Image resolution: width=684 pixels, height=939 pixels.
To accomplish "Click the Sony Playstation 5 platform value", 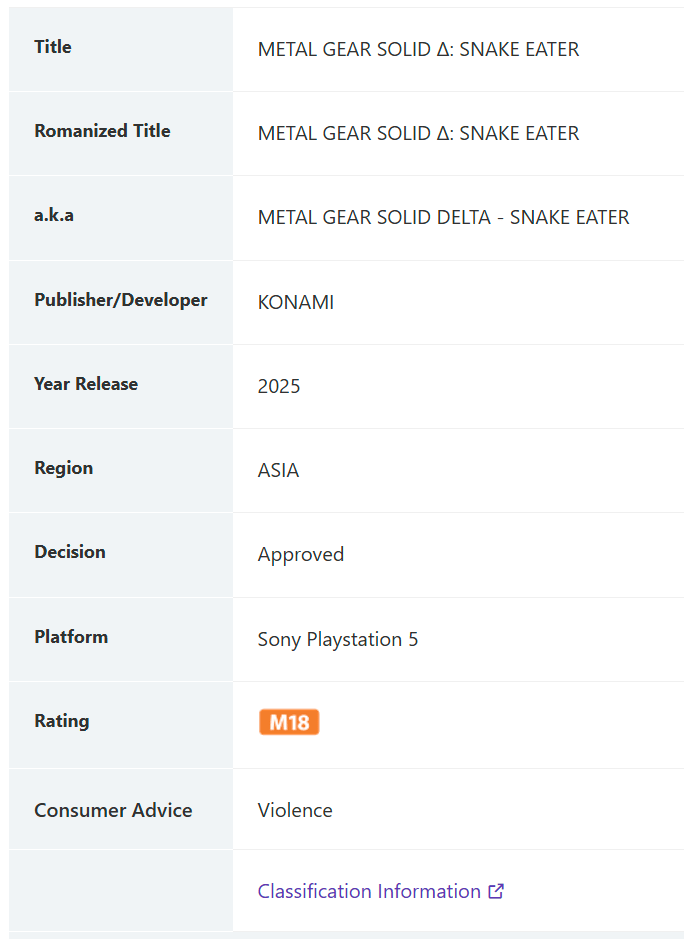I will tap(338, 639).
